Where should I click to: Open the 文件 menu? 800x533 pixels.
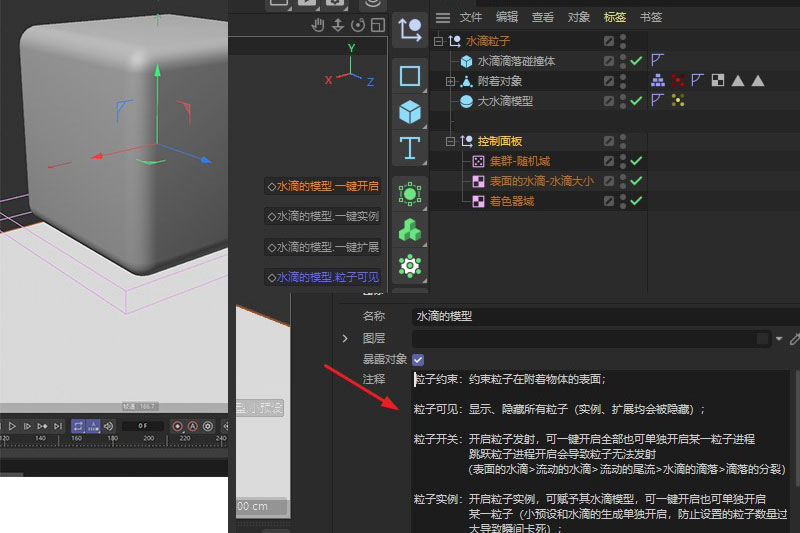(470, 17)
